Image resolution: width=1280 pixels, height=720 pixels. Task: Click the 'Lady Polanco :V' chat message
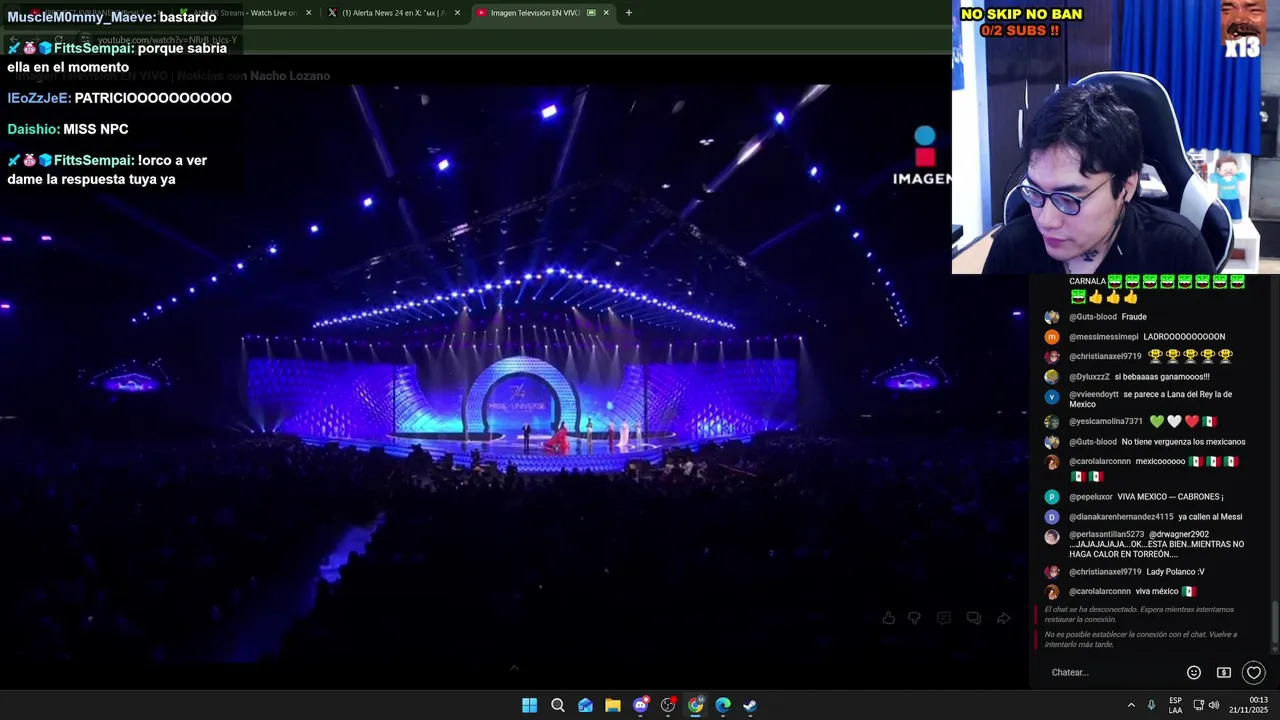[x=1175, y=572]
